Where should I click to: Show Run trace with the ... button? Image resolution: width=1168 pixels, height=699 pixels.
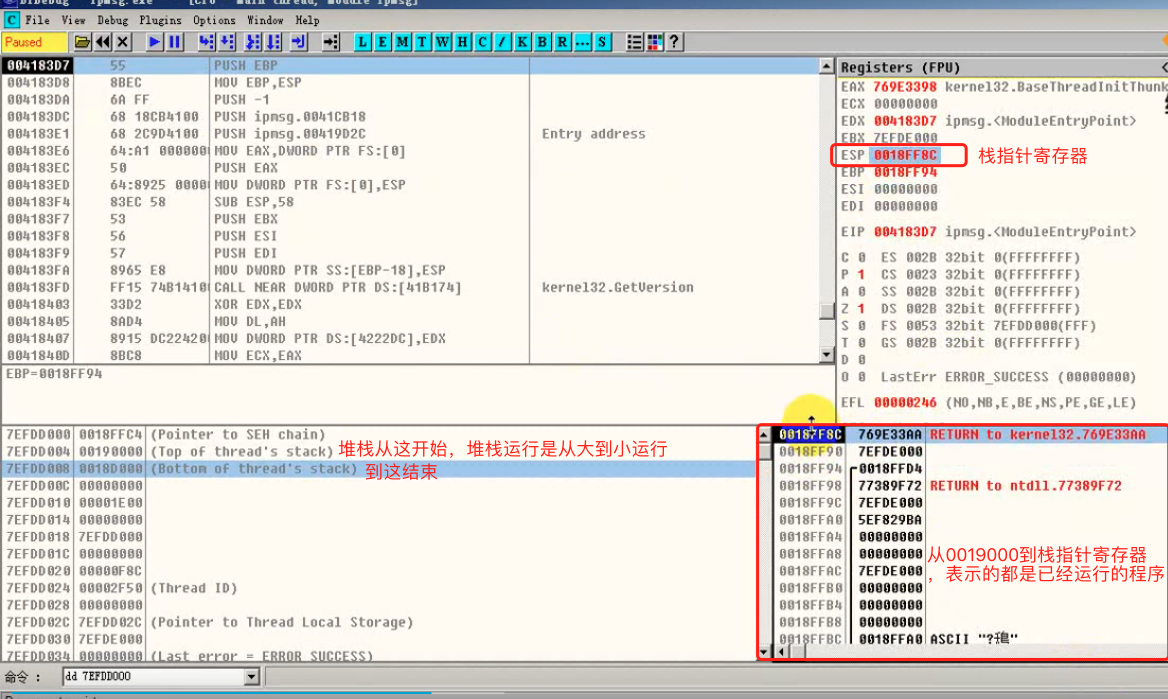tap(582, 42)
